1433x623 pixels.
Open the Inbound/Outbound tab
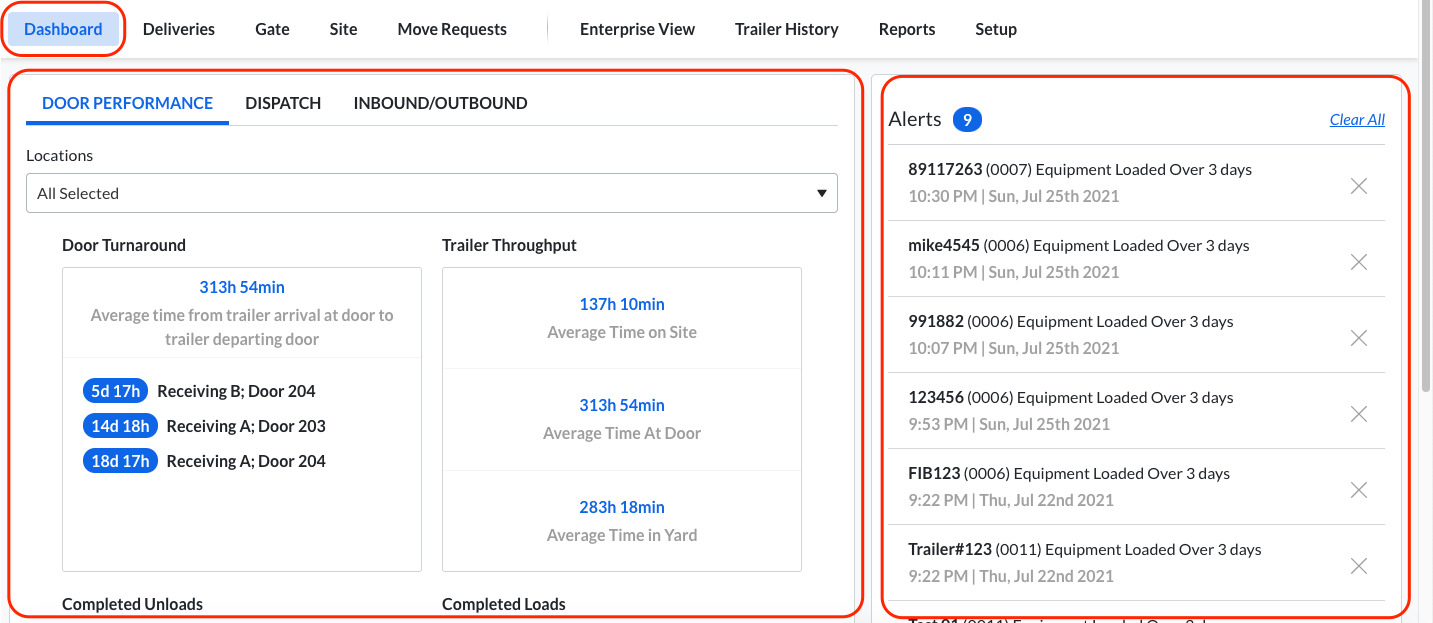pyautogui.click(x=440, y=103)
